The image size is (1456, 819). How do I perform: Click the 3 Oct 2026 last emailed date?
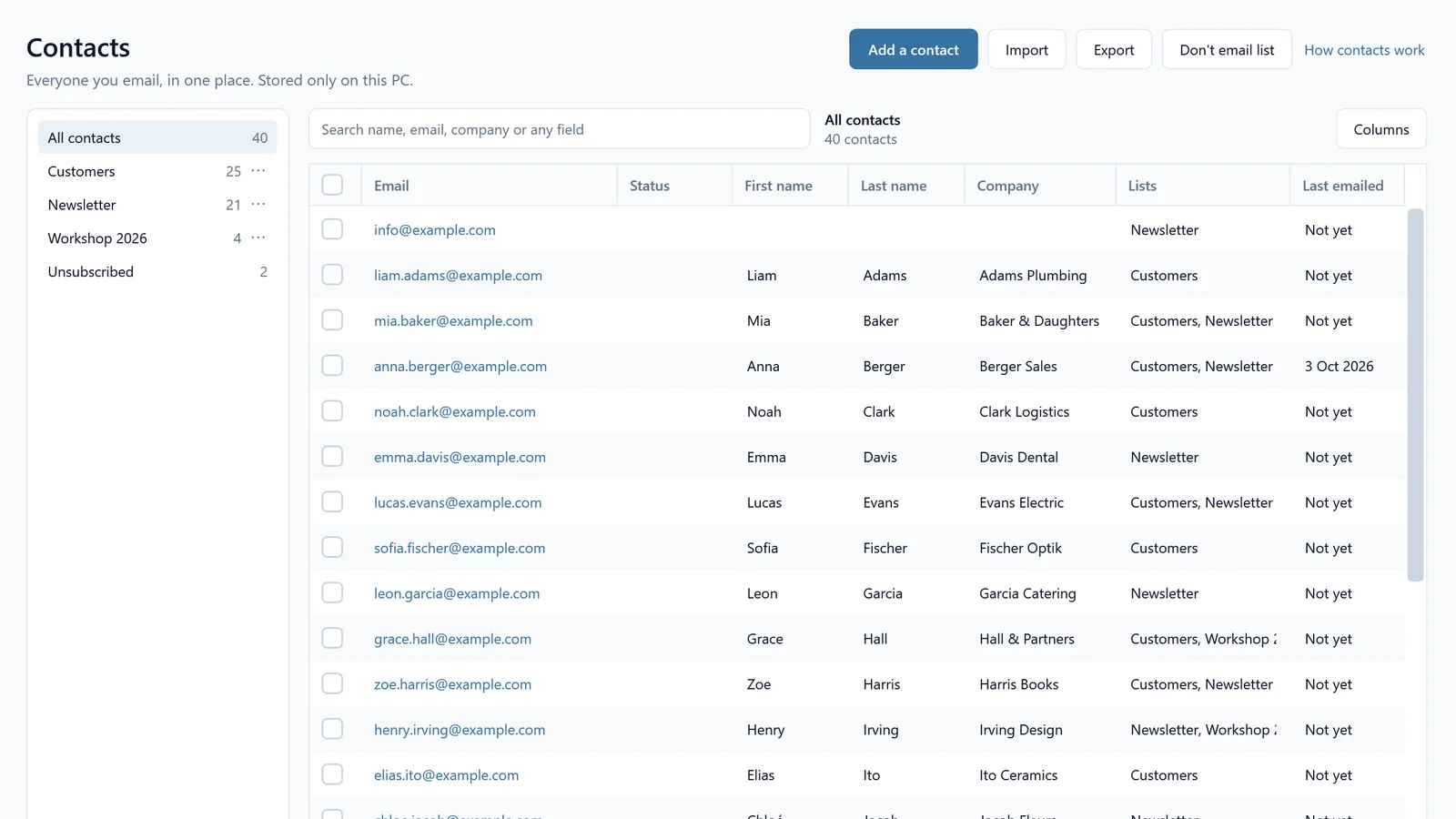point(1339,366)
